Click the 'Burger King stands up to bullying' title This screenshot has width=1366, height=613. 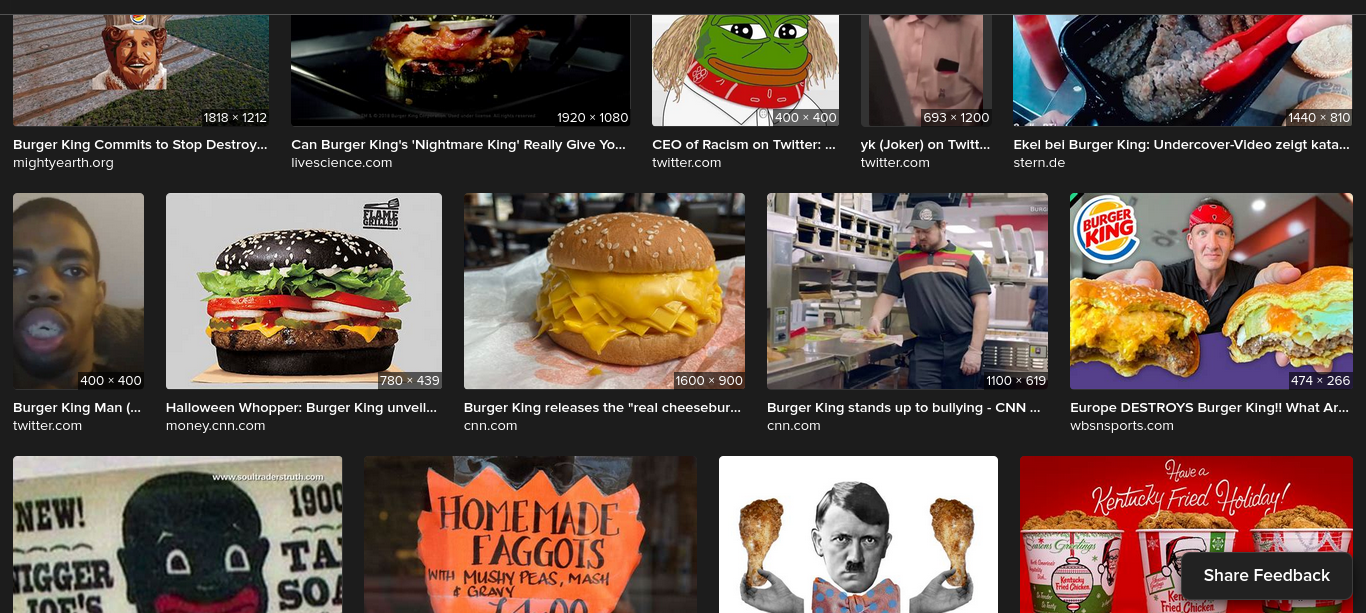(904, 408)
